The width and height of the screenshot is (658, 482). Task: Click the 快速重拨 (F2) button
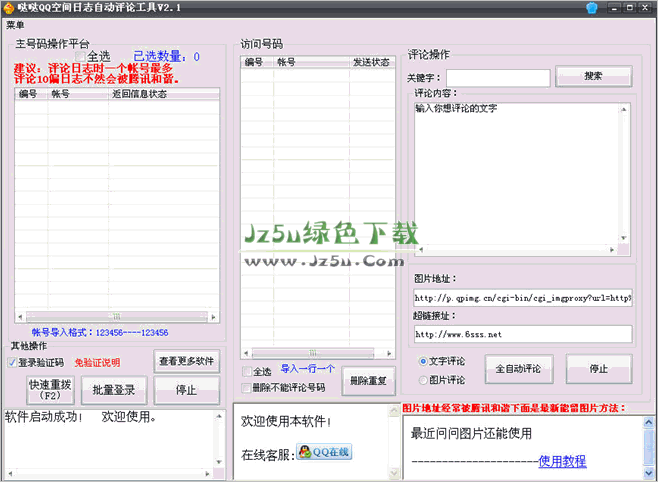click(50, 390)
